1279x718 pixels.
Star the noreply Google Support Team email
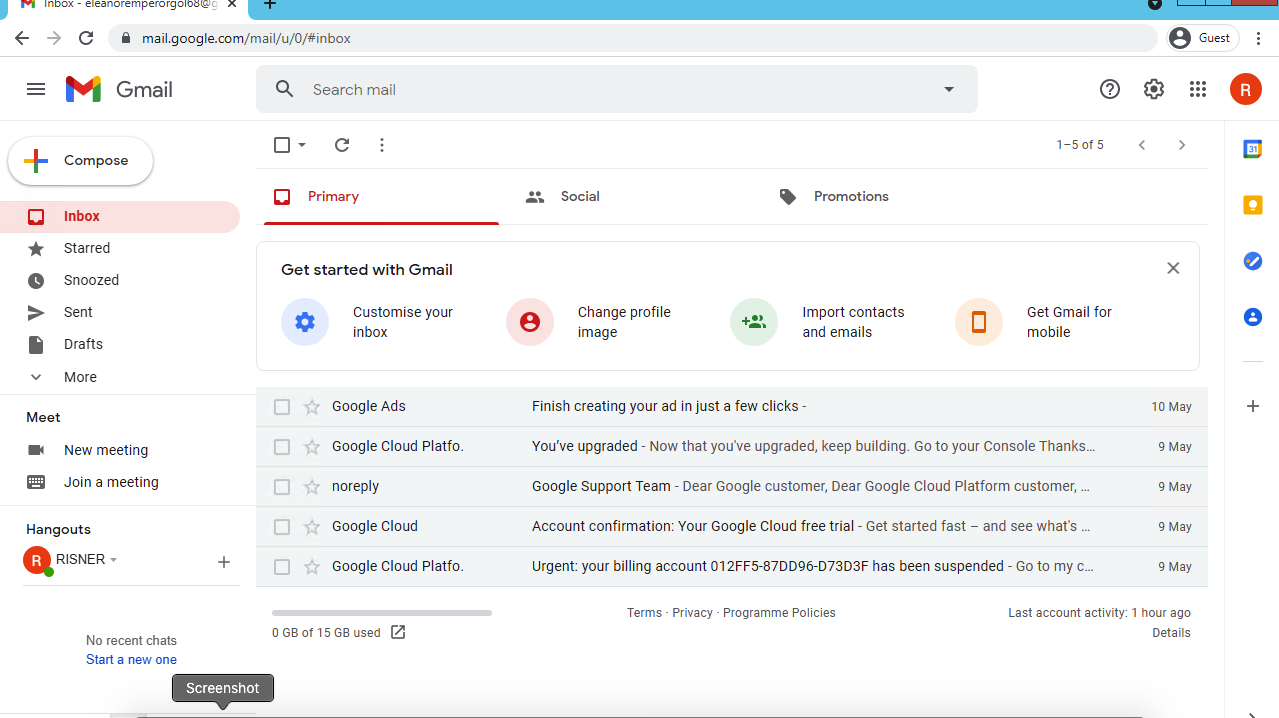(312, 487)
